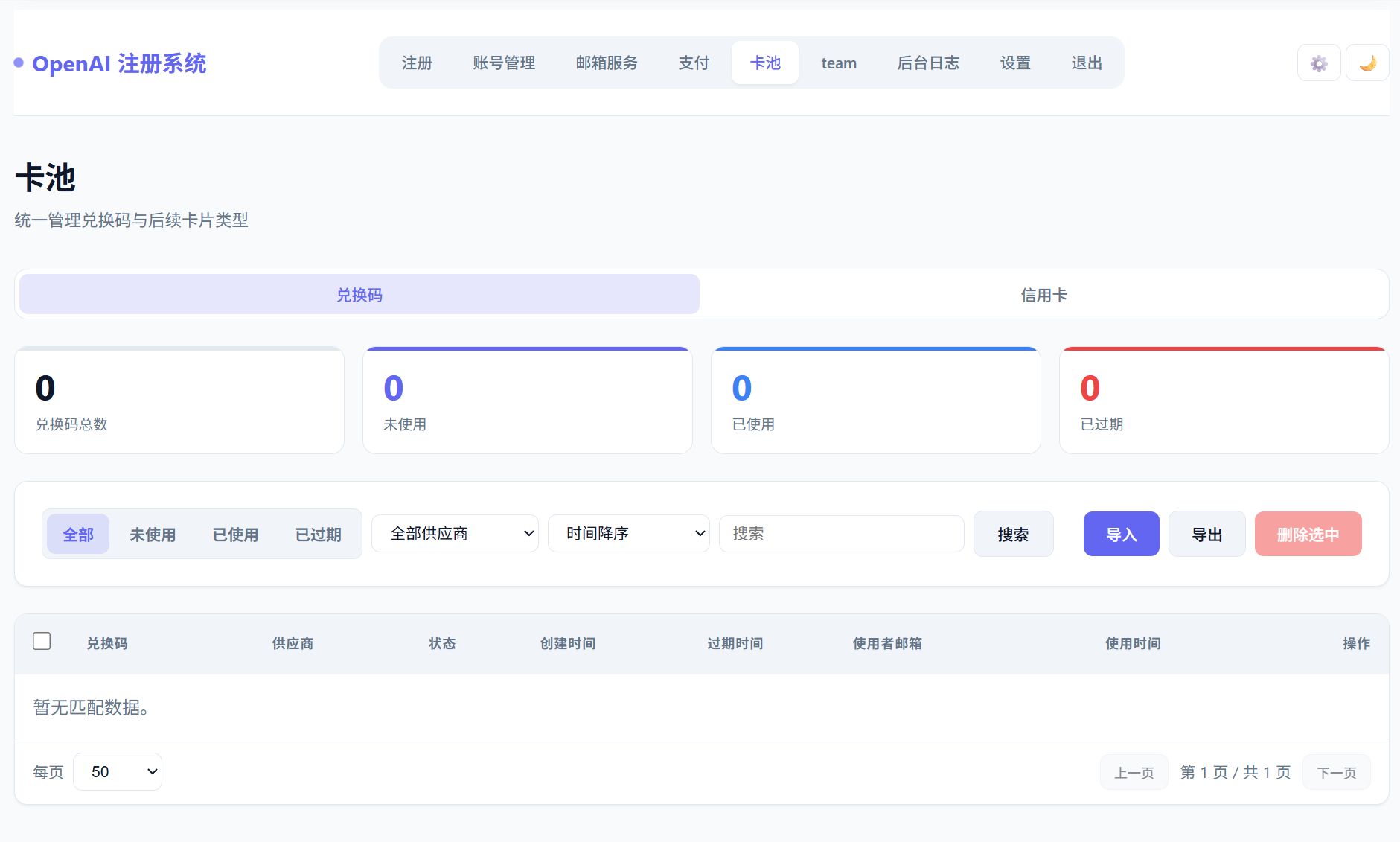Filter by 已过期 status

point(318,534)
